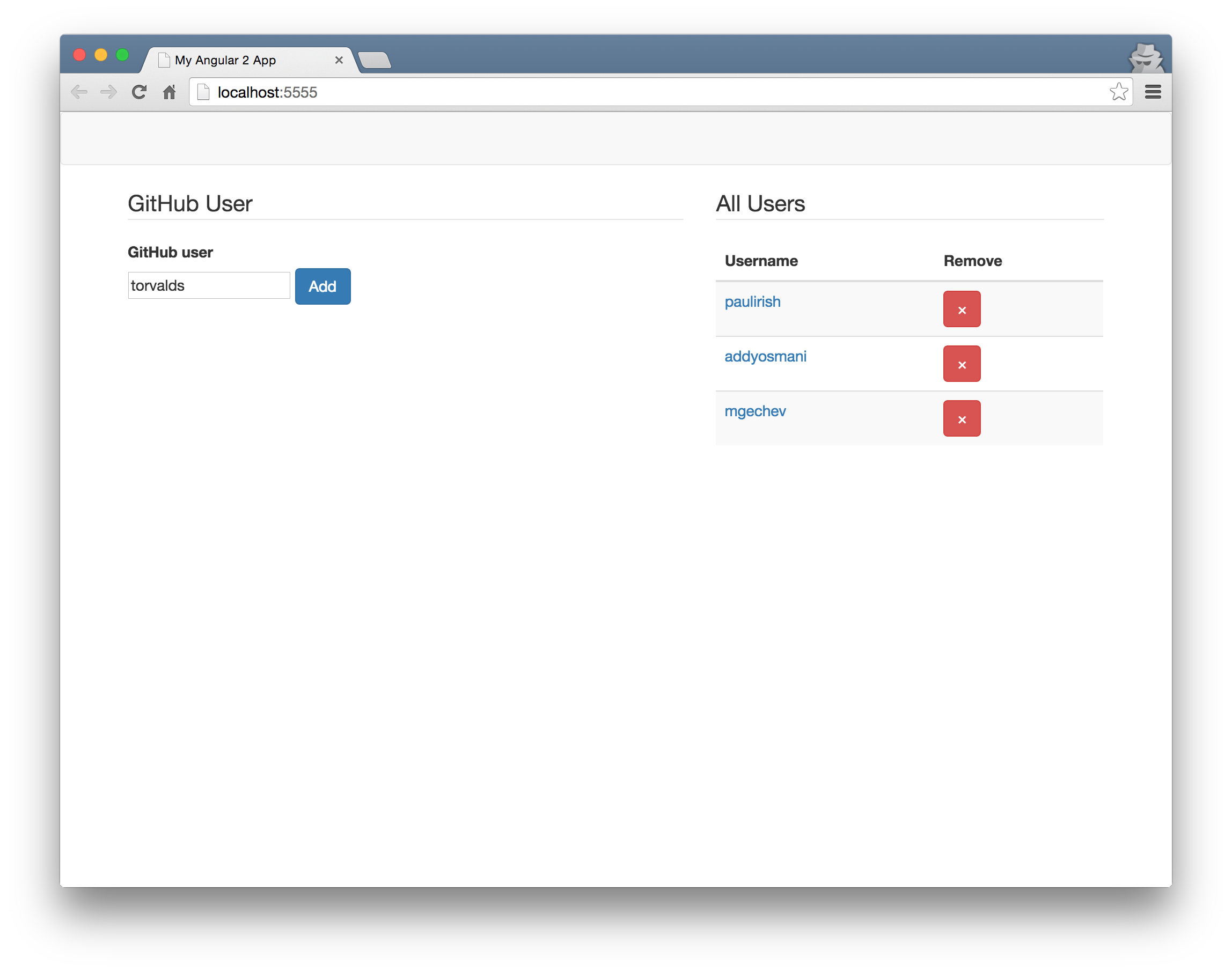This screenshot has width=1232, height=973.
Task: Open a new tab button
Action: point(375,61)
